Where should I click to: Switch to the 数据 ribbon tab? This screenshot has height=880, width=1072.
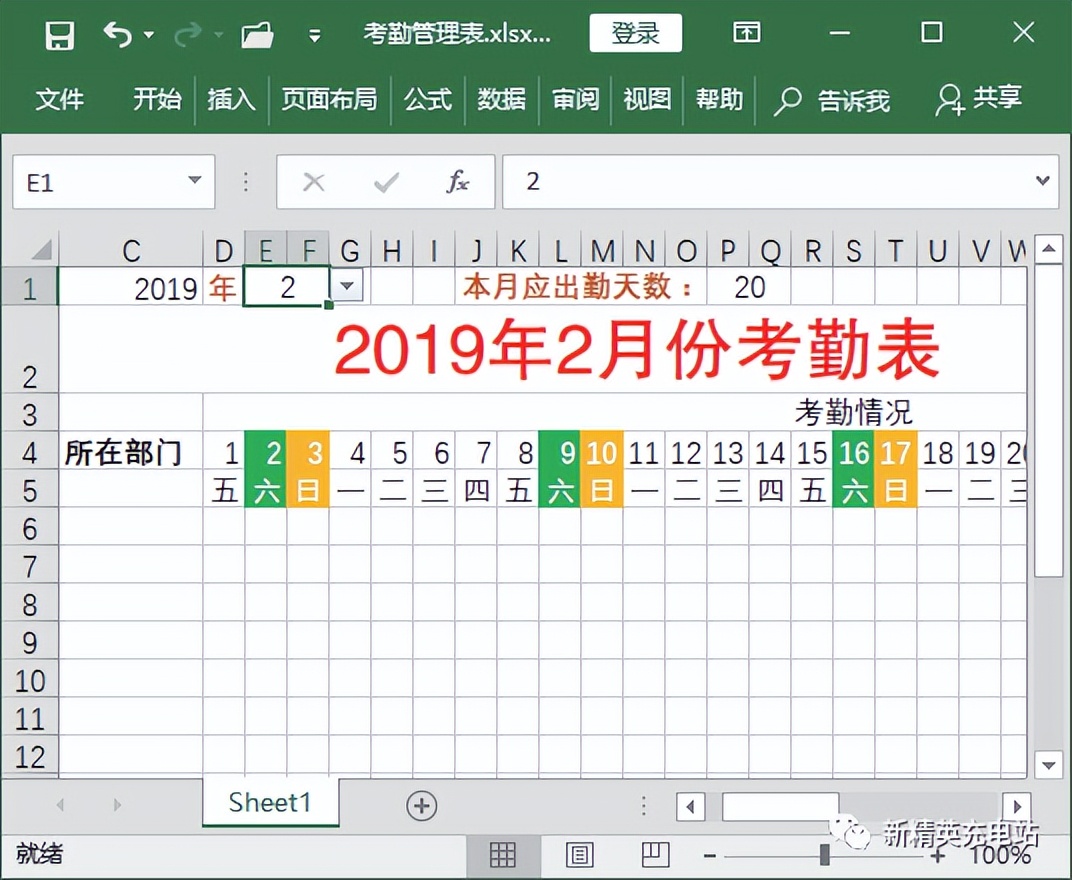click(502, 100)
